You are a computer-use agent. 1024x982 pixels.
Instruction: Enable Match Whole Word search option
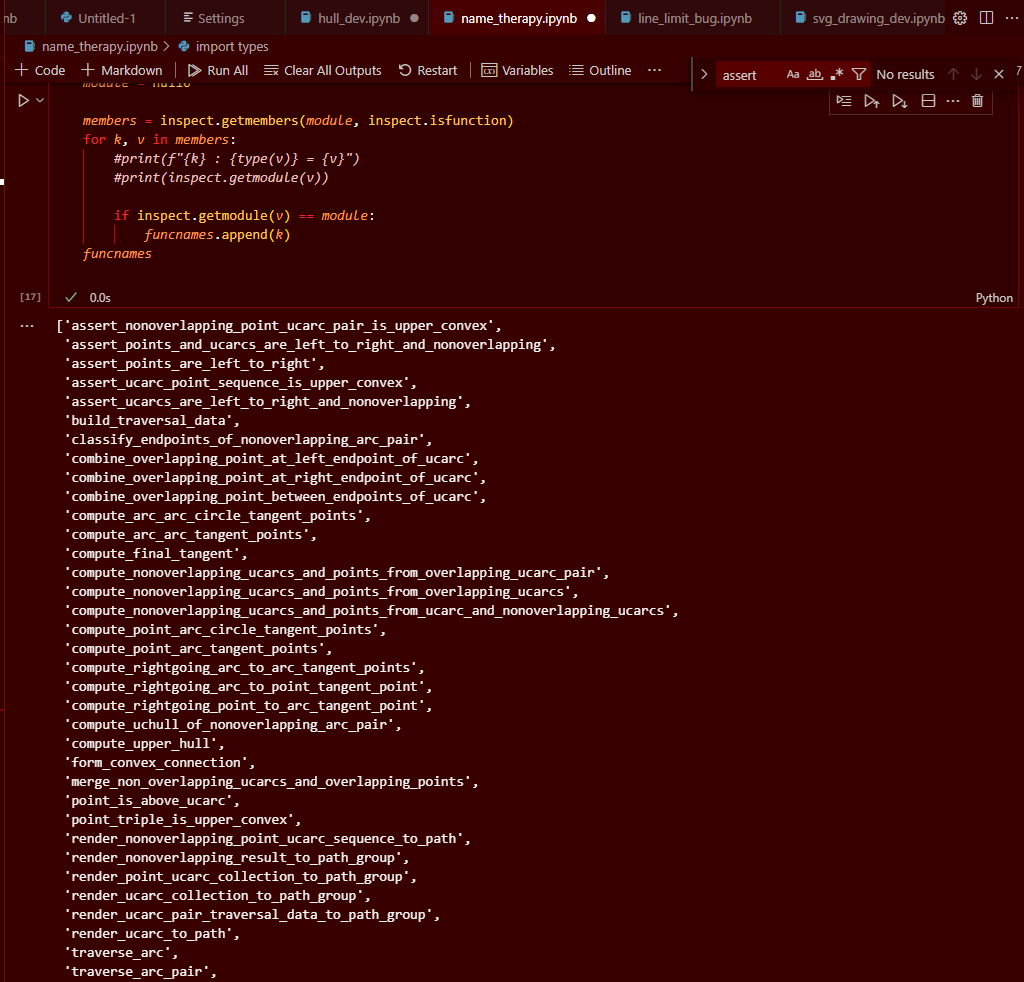click(814, 74)
